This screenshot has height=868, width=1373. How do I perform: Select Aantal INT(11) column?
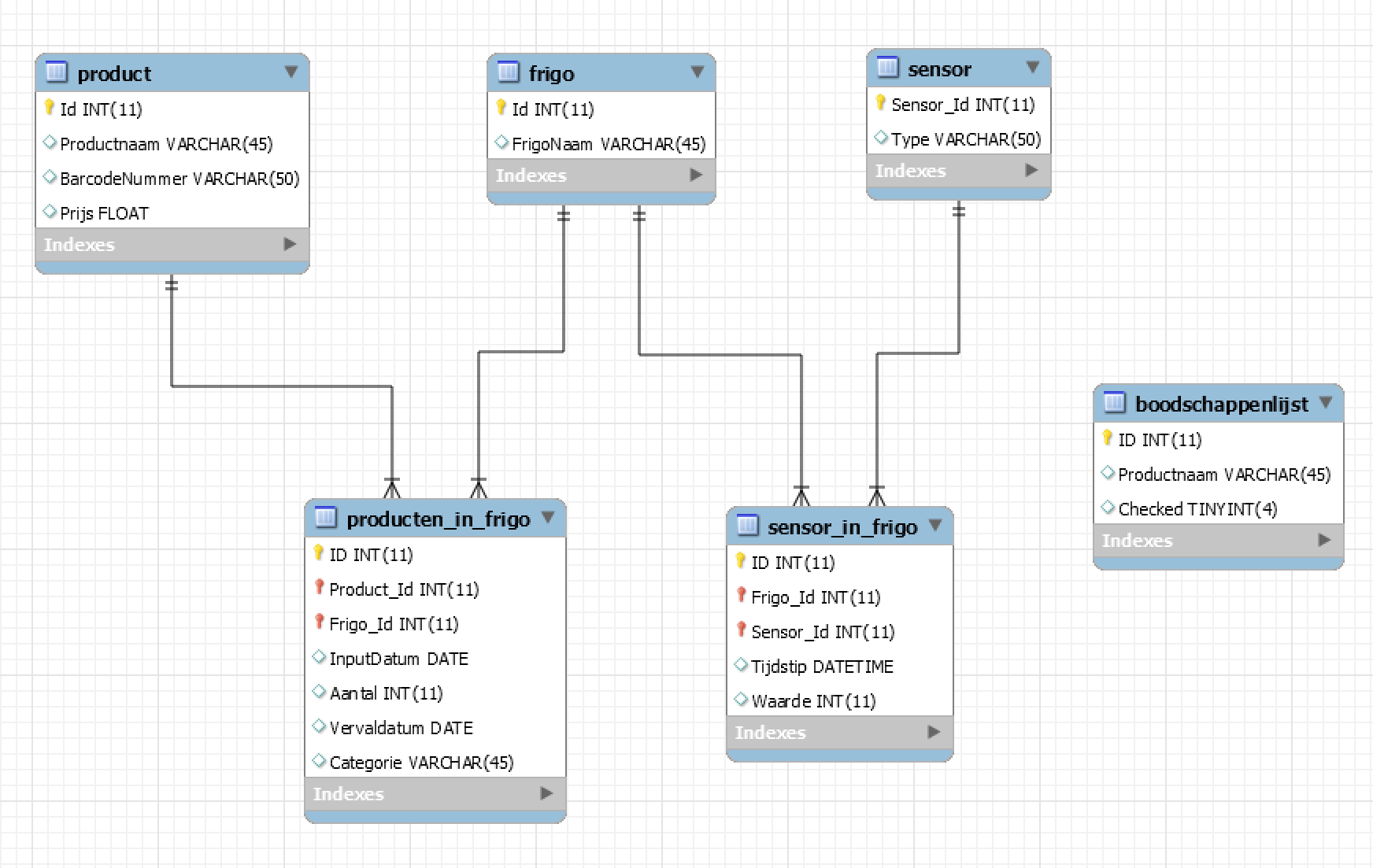[x=435, y=693]
